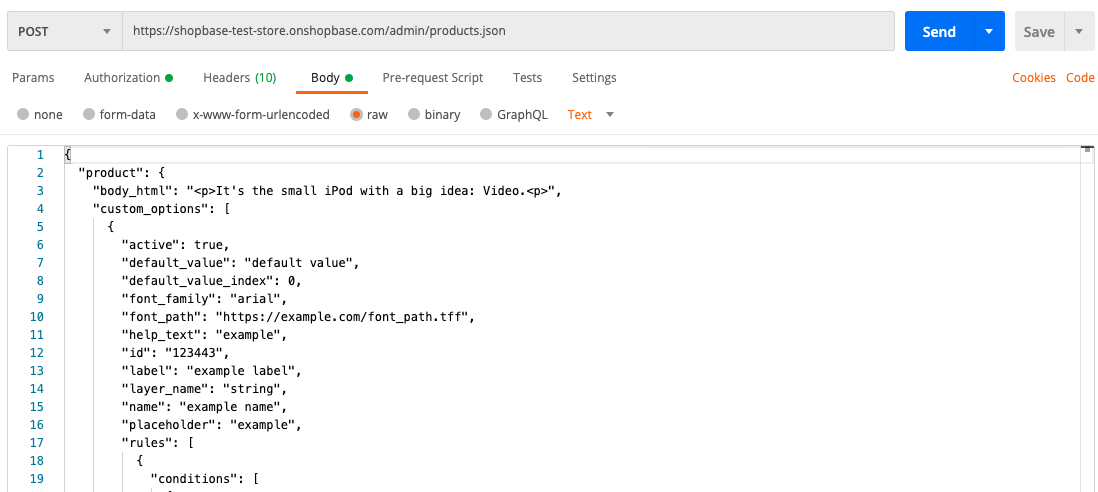Expand the Save options arrow
The width and height of the screenshot is (1098, 492).
click(1079, 32)
